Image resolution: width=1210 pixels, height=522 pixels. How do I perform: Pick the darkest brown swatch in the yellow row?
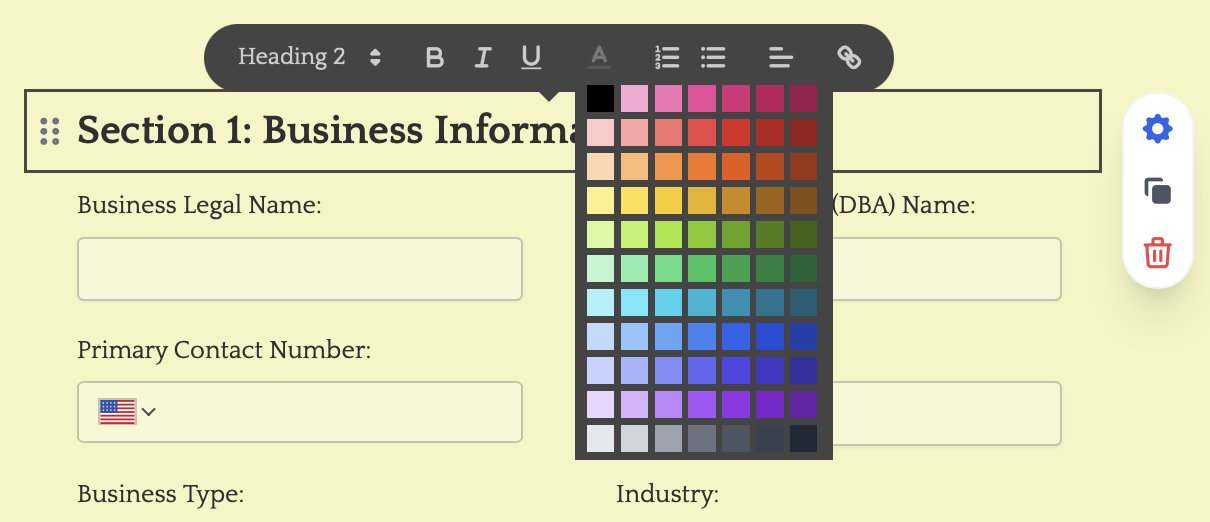[x=804, y=200]
